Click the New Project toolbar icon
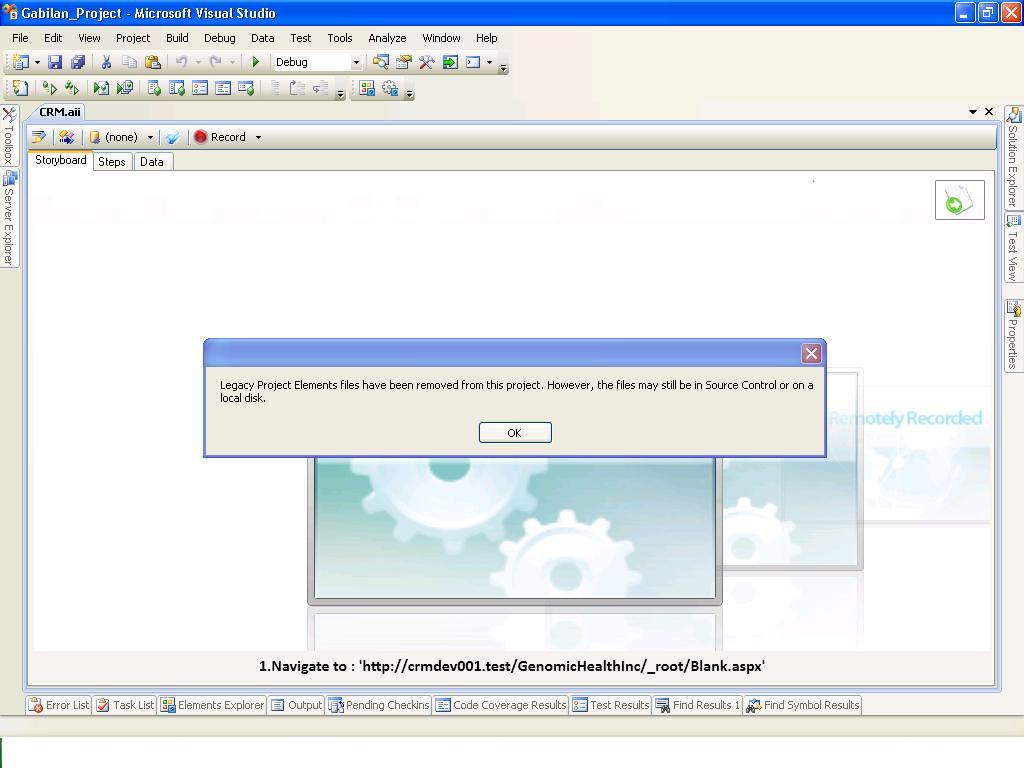 pyautogui.click(x=21, y=62)
